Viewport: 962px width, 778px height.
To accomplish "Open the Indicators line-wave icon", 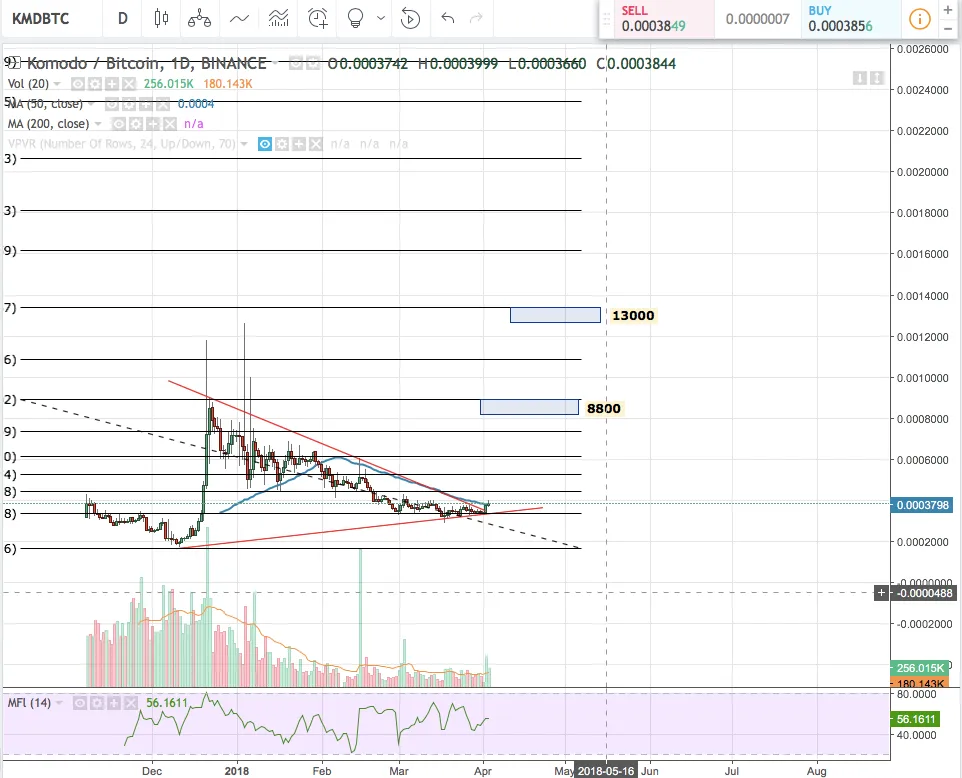I will pos(239,18).
